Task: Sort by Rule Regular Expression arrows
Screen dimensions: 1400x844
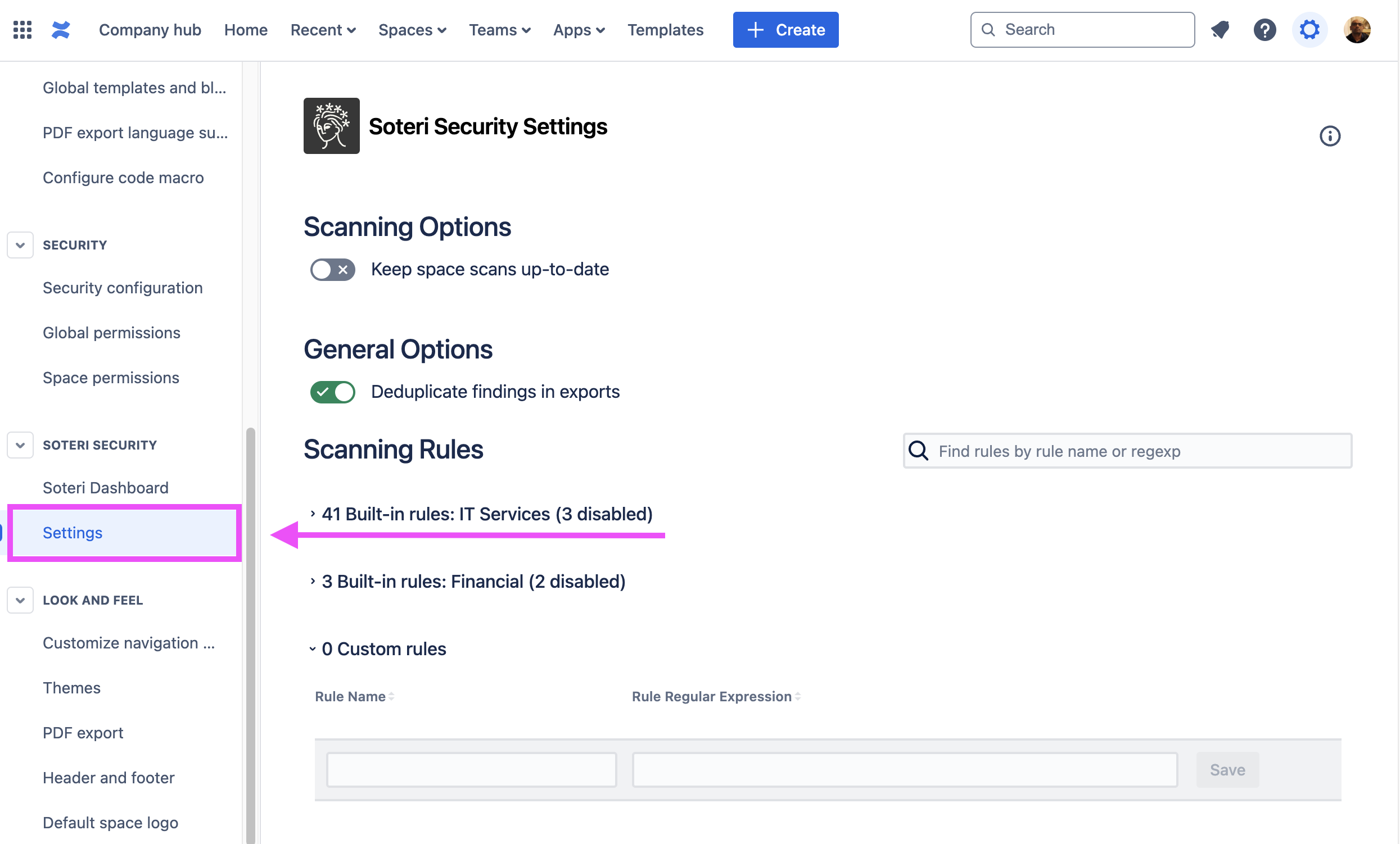Action: coord(798,696)
